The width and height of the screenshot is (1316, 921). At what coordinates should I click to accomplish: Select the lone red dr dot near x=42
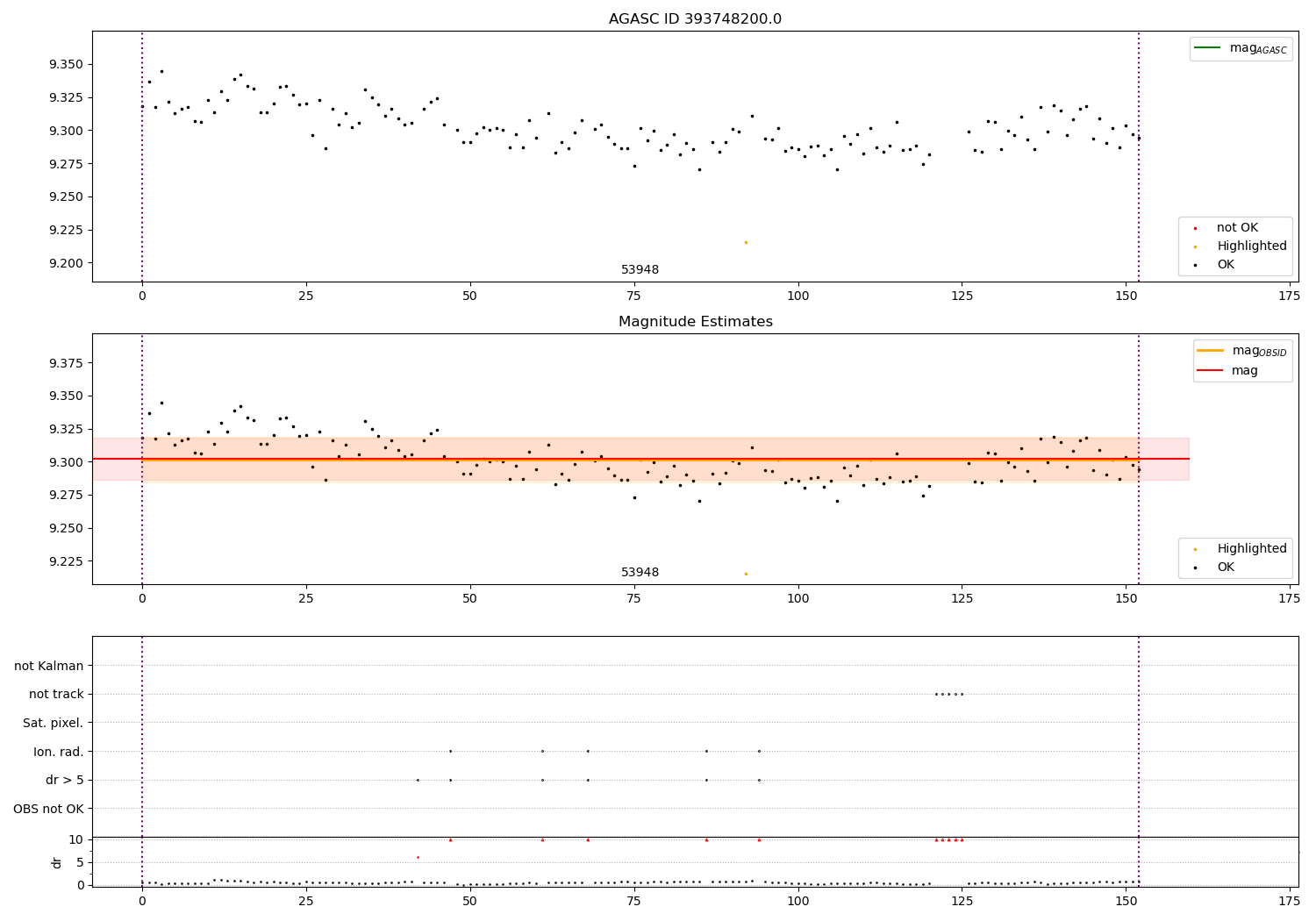pos(418,857)
